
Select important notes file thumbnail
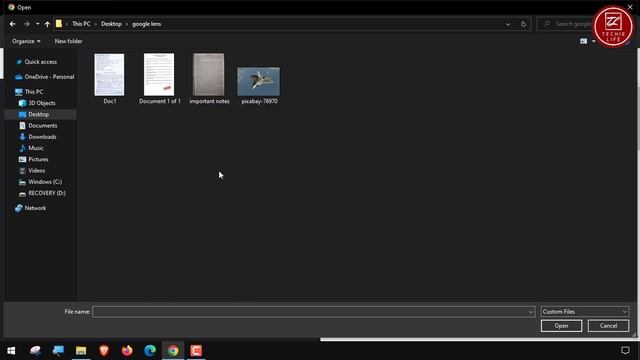coord(209,75)
